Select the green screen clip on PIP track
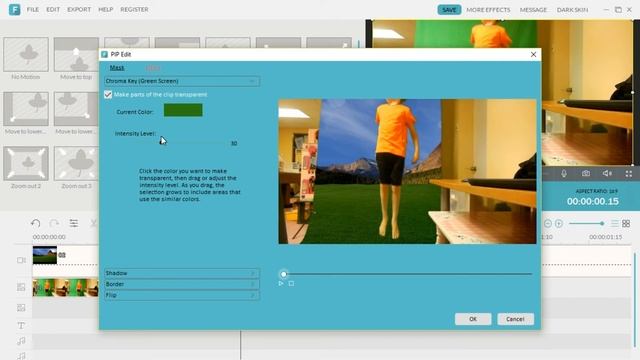Image resolution: width=640 pixels, height=360 pixels. [x=65, y=287]
